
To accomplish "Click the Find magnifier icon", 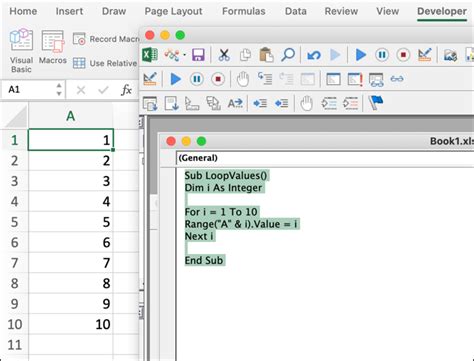I will (x=288, y=55).
